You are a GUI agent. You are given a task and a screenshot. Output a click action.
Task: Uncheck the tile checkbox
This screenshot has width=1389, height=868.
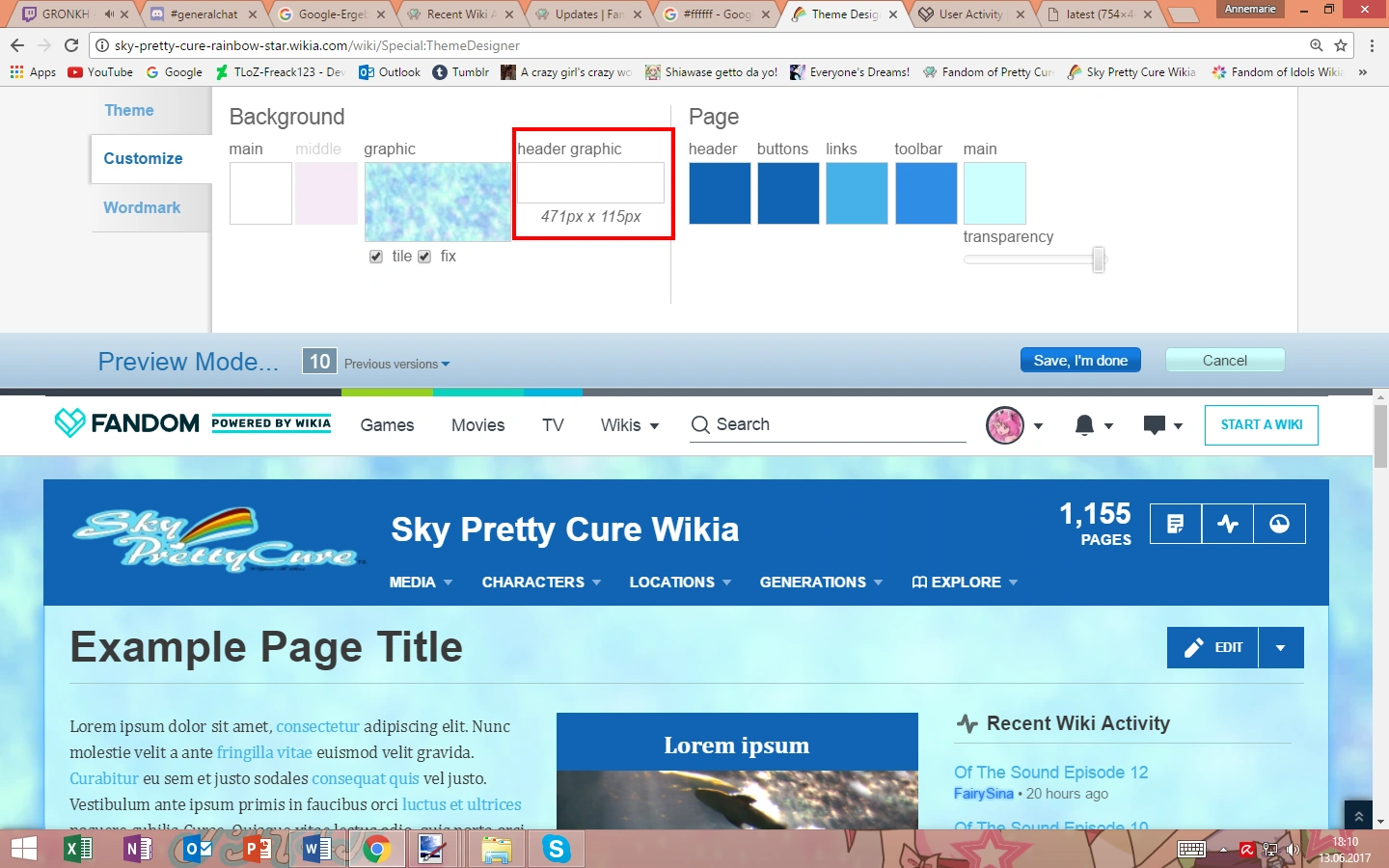376,257
